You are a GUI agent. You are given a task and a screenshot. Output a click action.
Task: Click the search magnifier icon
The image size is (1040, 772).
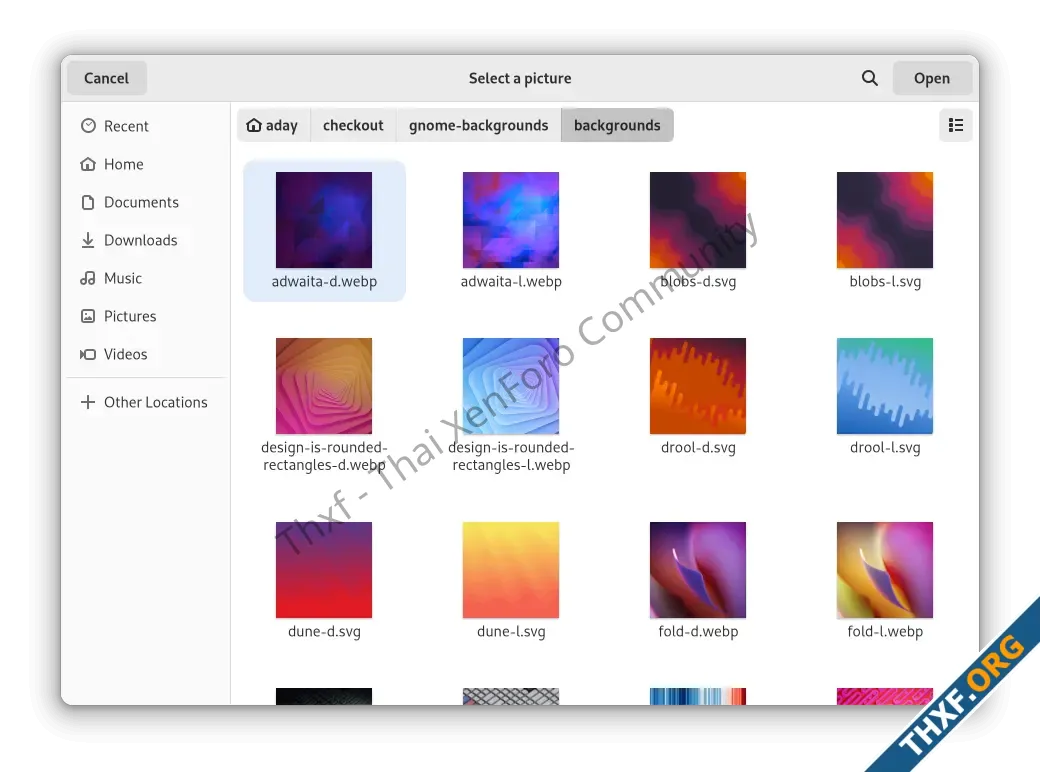pyautogui.click(x=870, y=78)
